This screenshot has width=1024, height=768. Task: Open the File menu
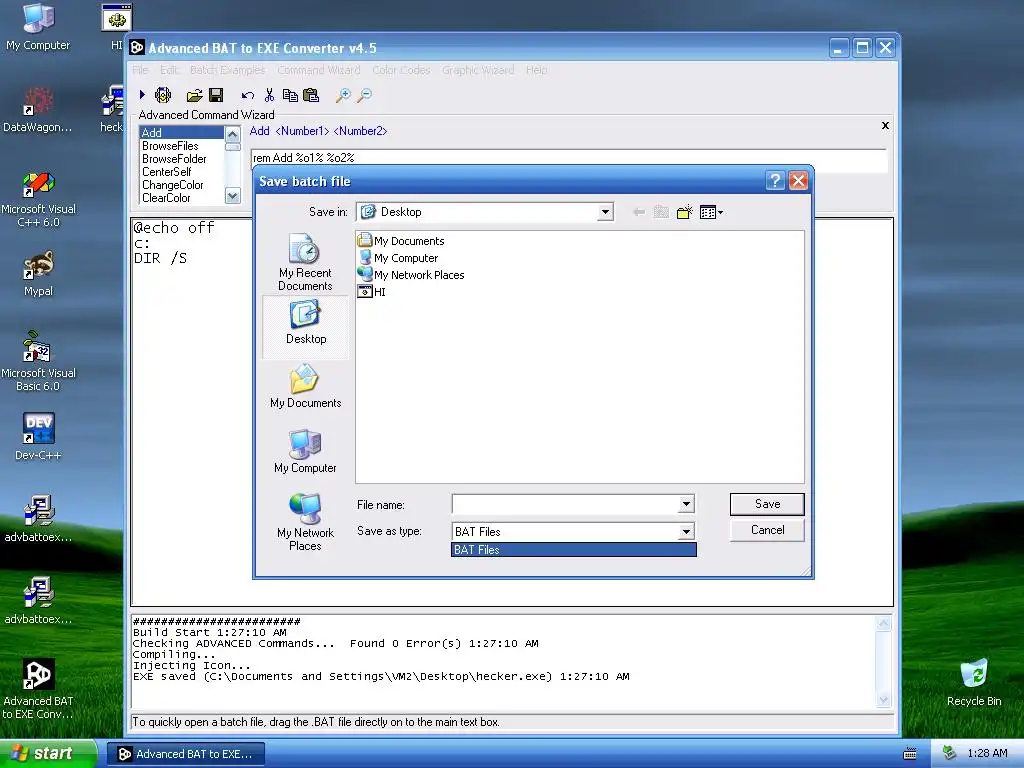140,70
